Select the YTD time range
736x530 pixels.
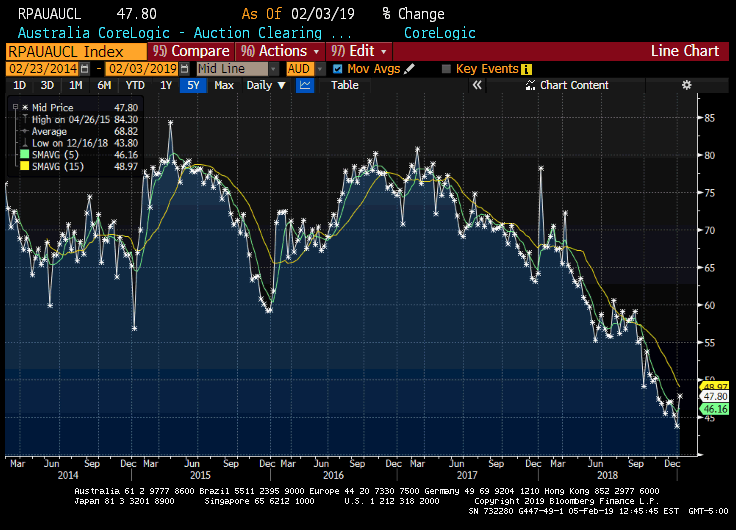pos(135,85)
